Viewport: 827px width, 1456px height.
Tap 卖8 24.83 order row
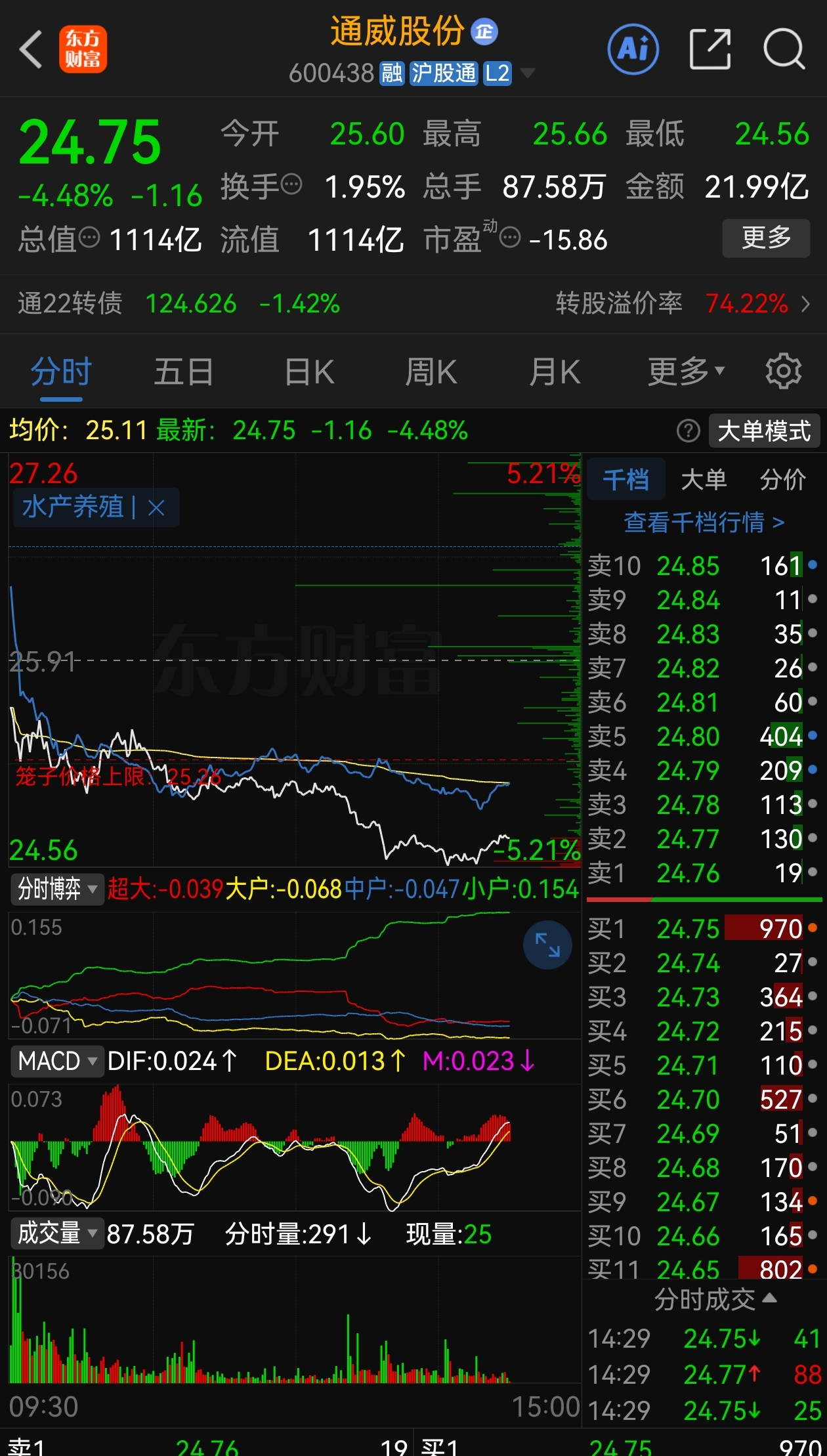704,634
